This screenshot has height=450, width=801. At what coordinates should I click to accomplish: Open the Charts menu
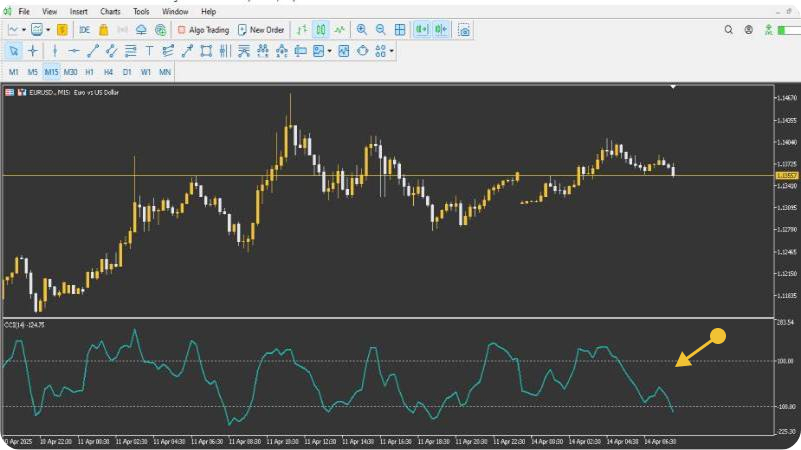pos(110,11)
